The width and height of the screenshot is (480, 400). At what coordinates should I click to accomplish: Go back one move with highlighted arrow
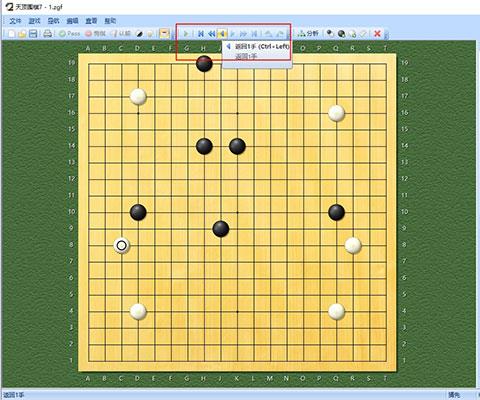[222, 34]
